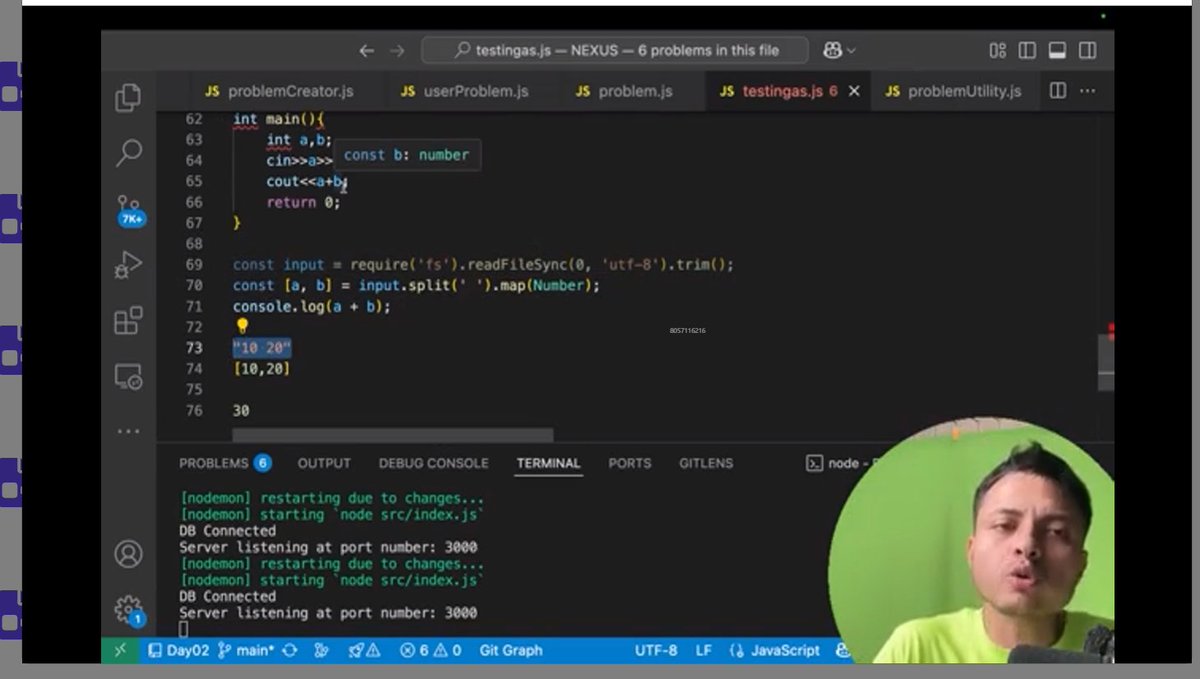
Task: Select the TERMINAL panel tab
Action: point(548,463)
